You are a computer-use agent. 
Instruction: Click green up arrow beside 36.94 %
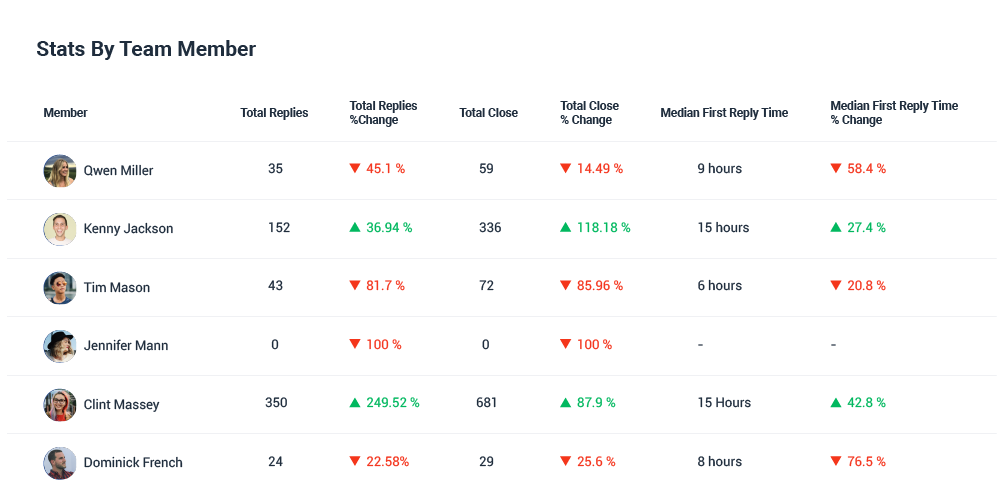tap(354, 227)
